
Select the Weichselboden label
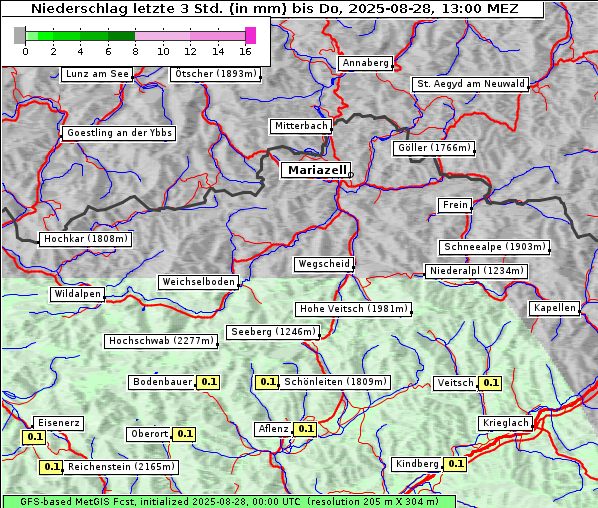pyautogui.click(x=199, y=282)
